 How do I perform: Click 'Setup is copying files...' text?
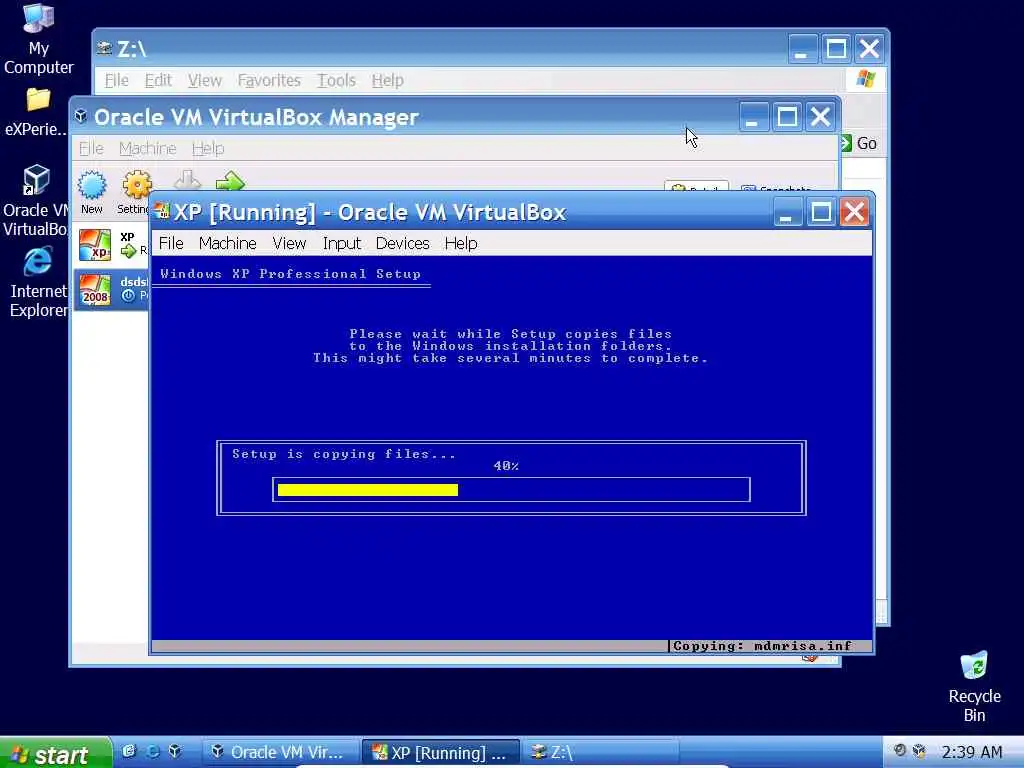[344, 454]
